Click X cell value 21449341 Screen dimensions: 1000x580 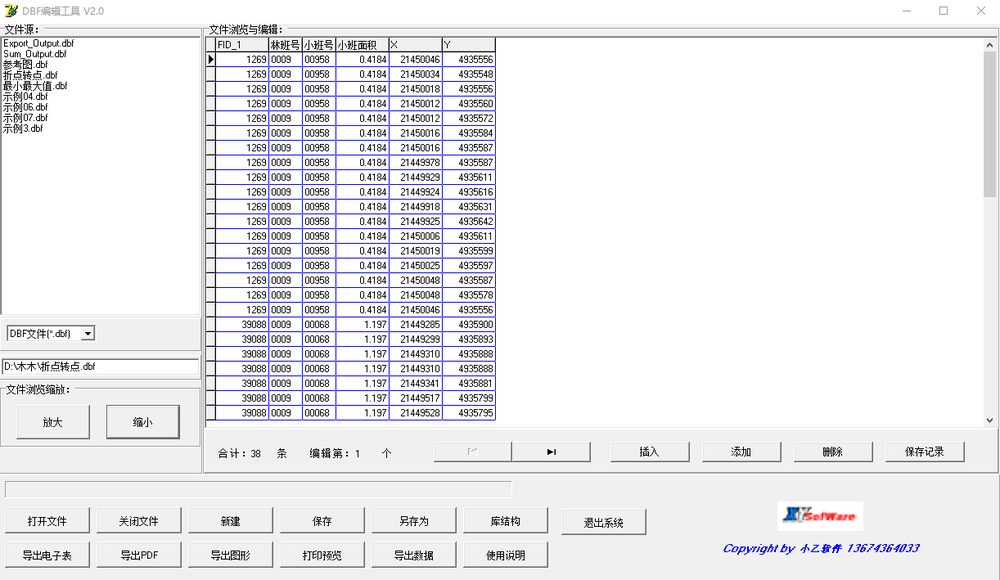point(415,383)
